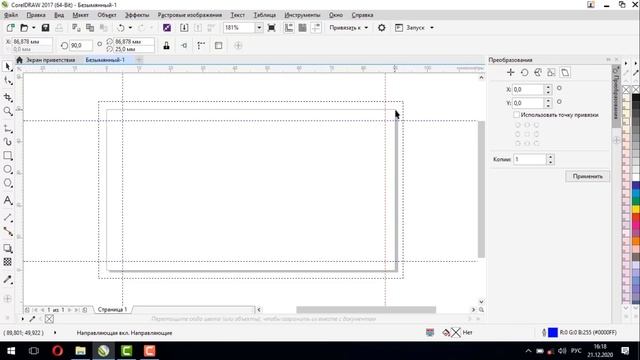The image size is (640, 360).
Task: Click the full-screen preview icon
Action: [271, 28]
